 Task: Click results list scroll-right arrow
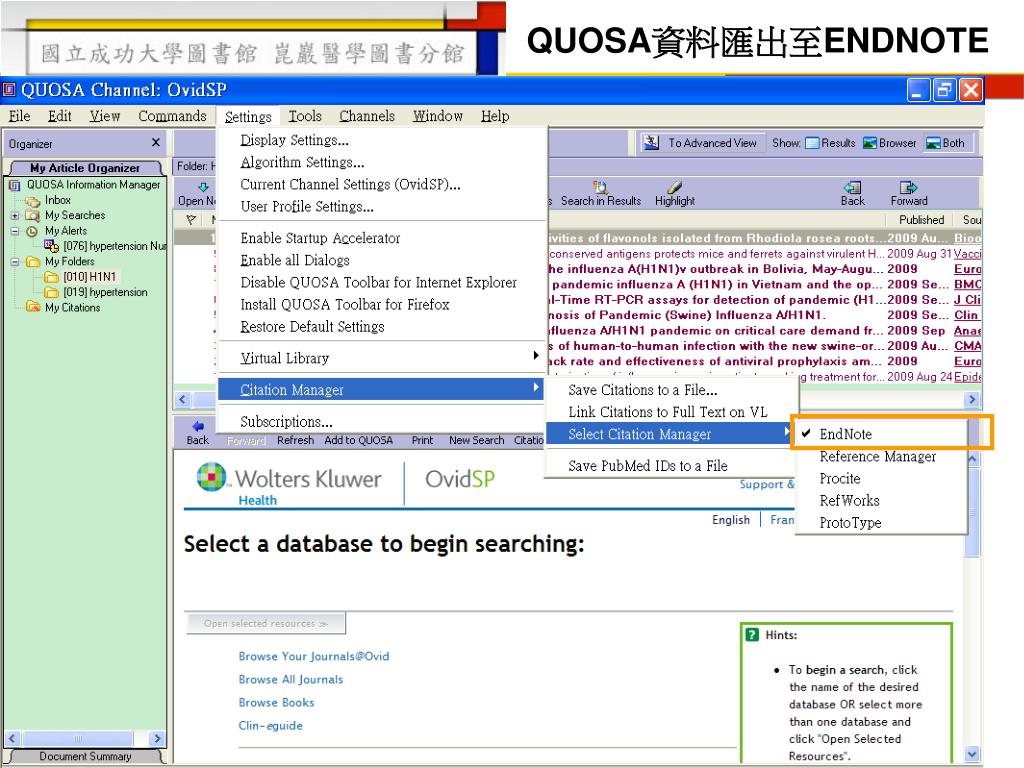(972, 399)
